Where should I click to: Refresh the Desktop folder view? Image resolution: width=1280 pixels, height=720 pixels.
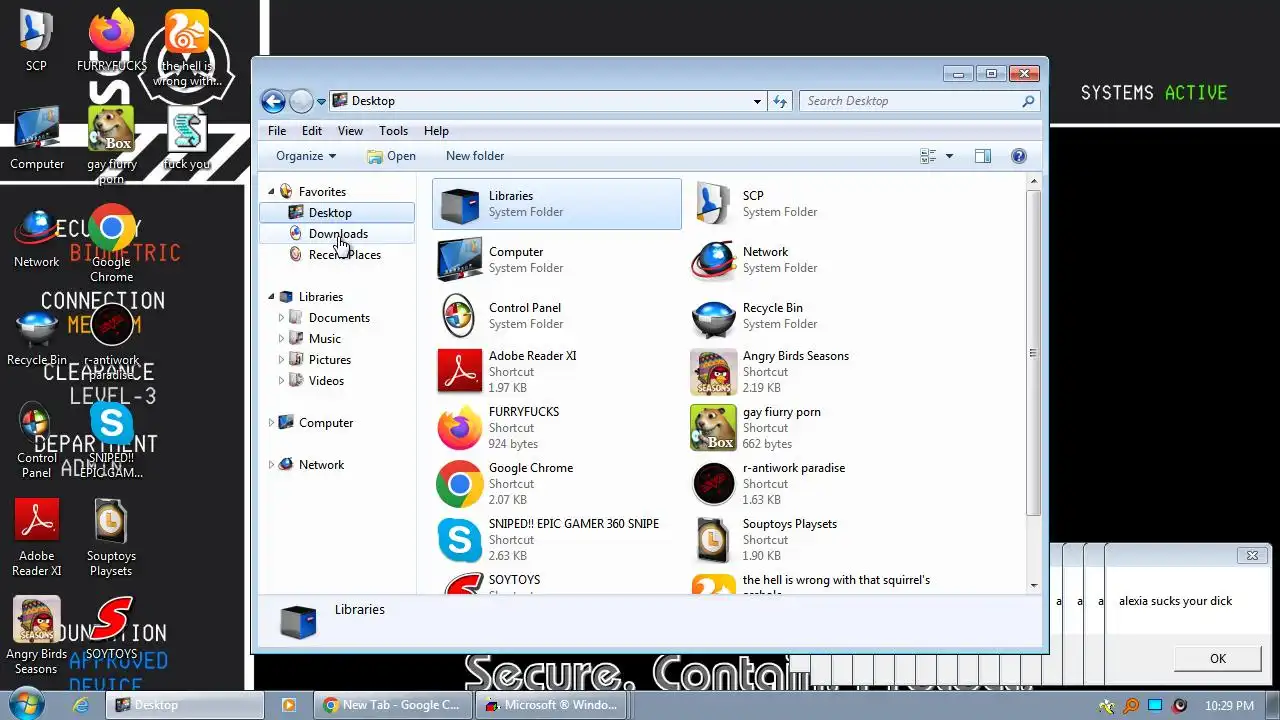781,101
